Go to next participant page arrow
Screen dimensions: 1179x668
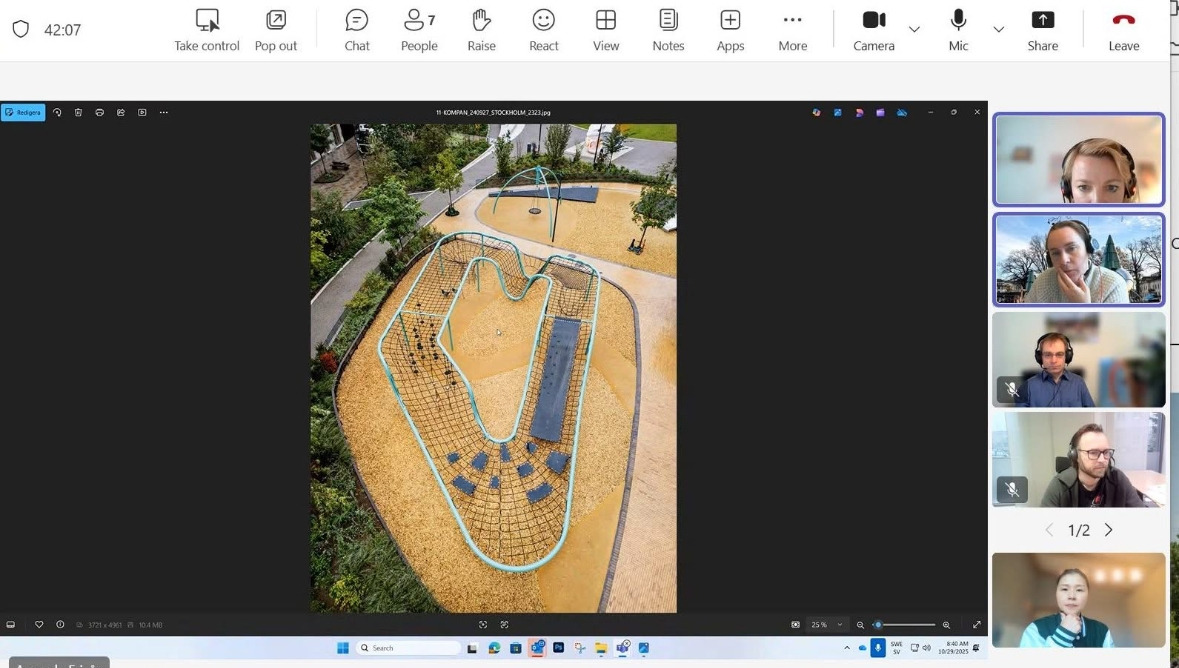[1108, 530]
